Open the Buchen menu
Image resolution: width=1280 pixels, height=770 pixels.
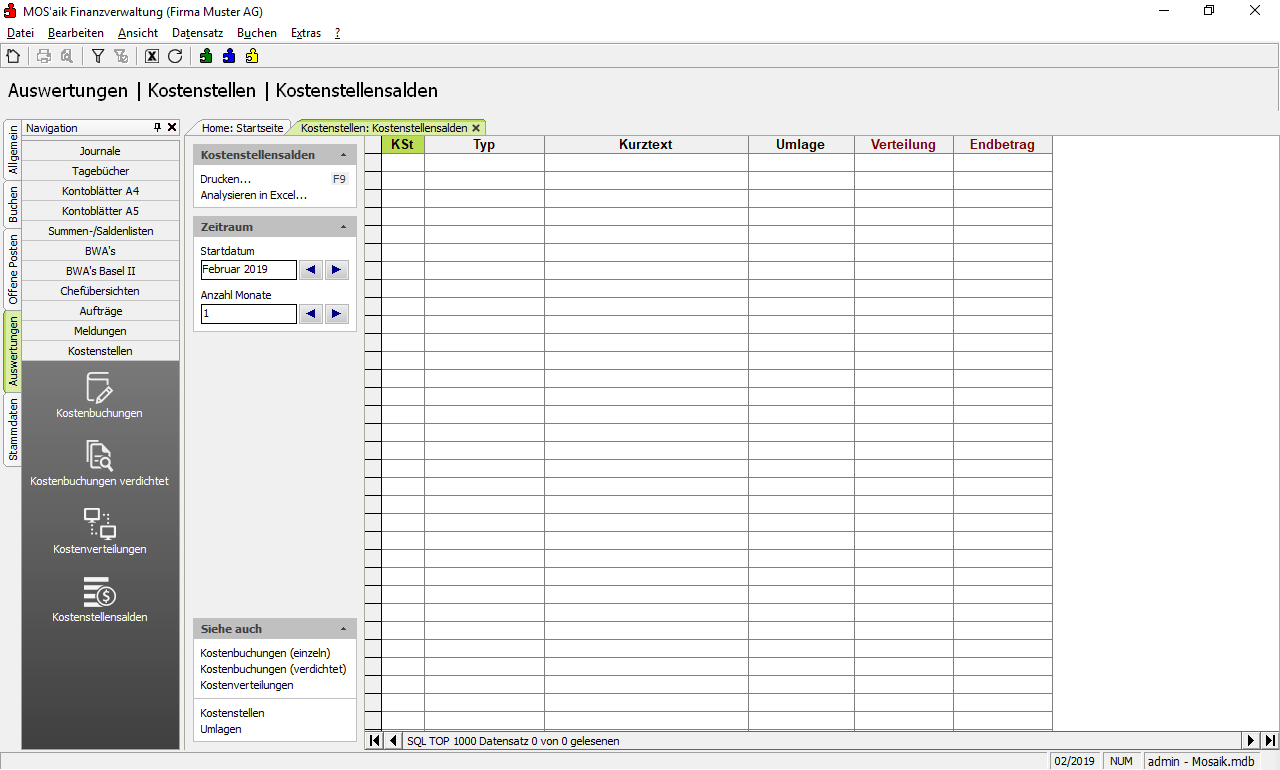point(256,33)
